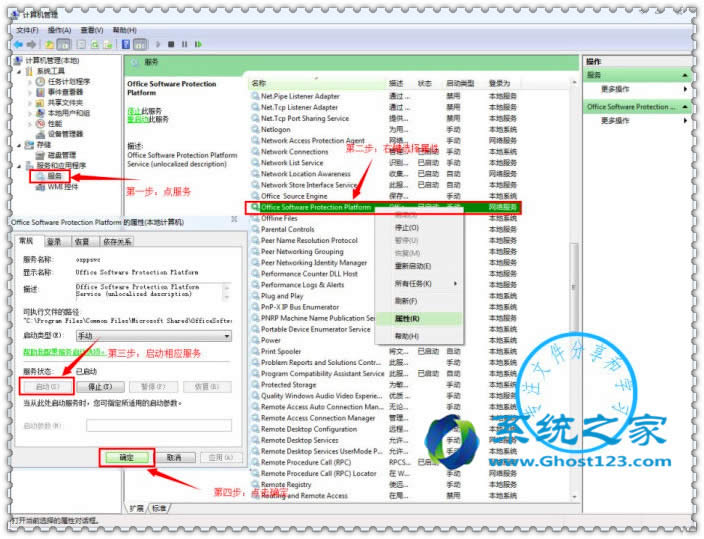This screenshot has height=539, width=704.
Task: Select the 共享文件夹 tree icon
Action: click(x=40, y=102)
